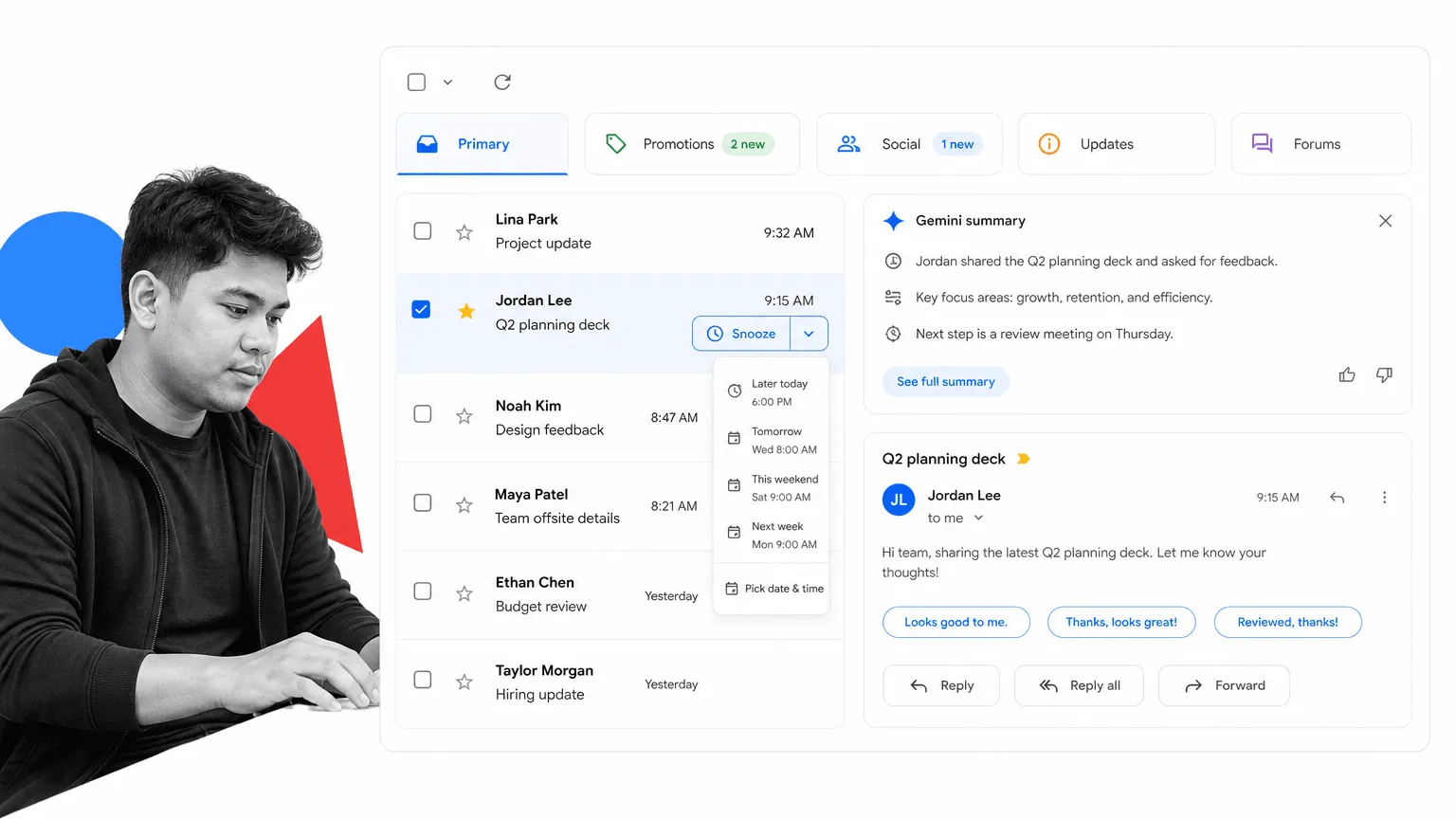Collapse the Snooze options dropdown arrow
Screen dimensions: 1456x819
pyautogui.click(x=809, y=334)
